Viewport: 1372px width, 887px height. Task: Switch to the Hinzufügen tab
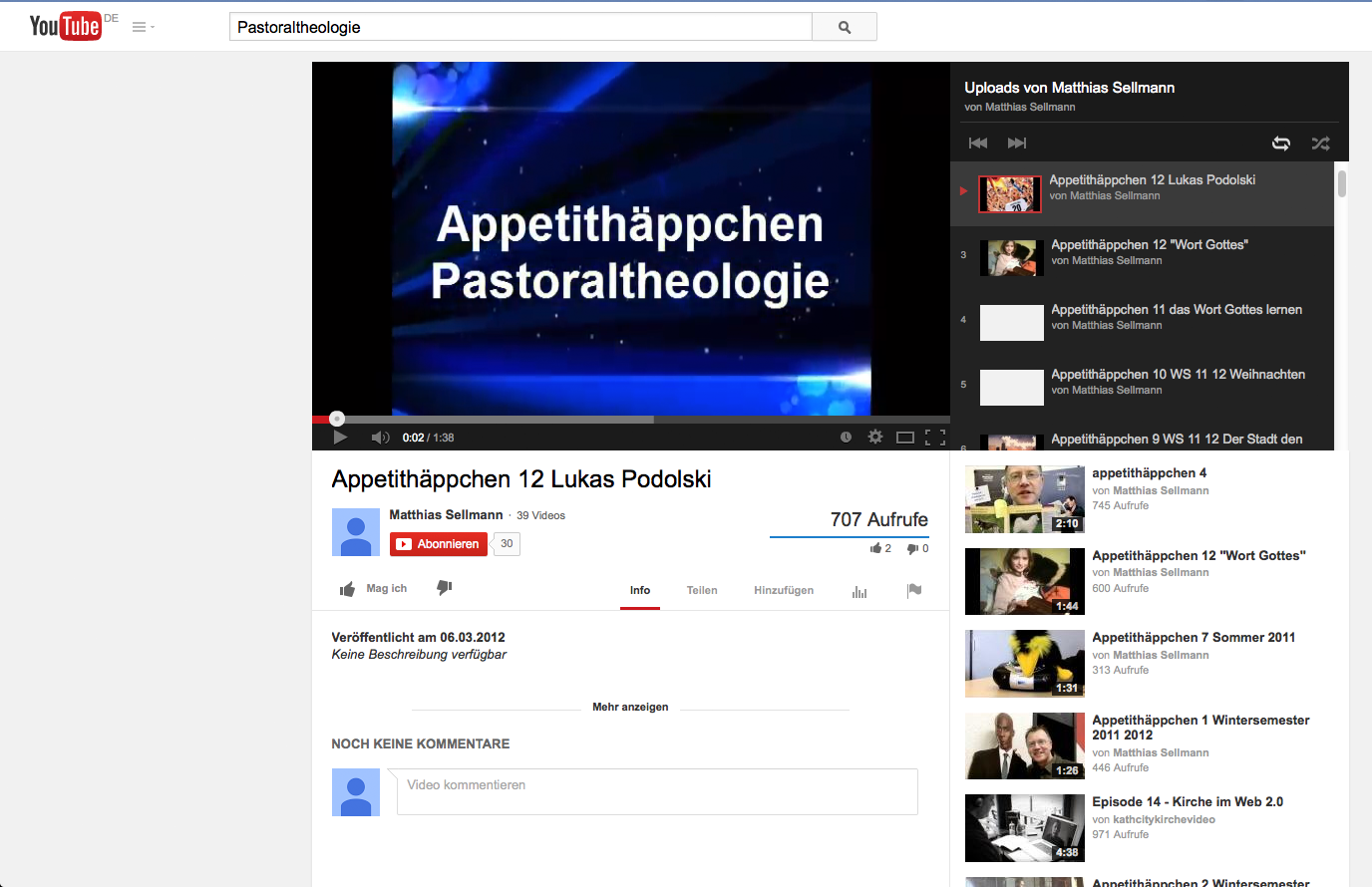(784, 590)
